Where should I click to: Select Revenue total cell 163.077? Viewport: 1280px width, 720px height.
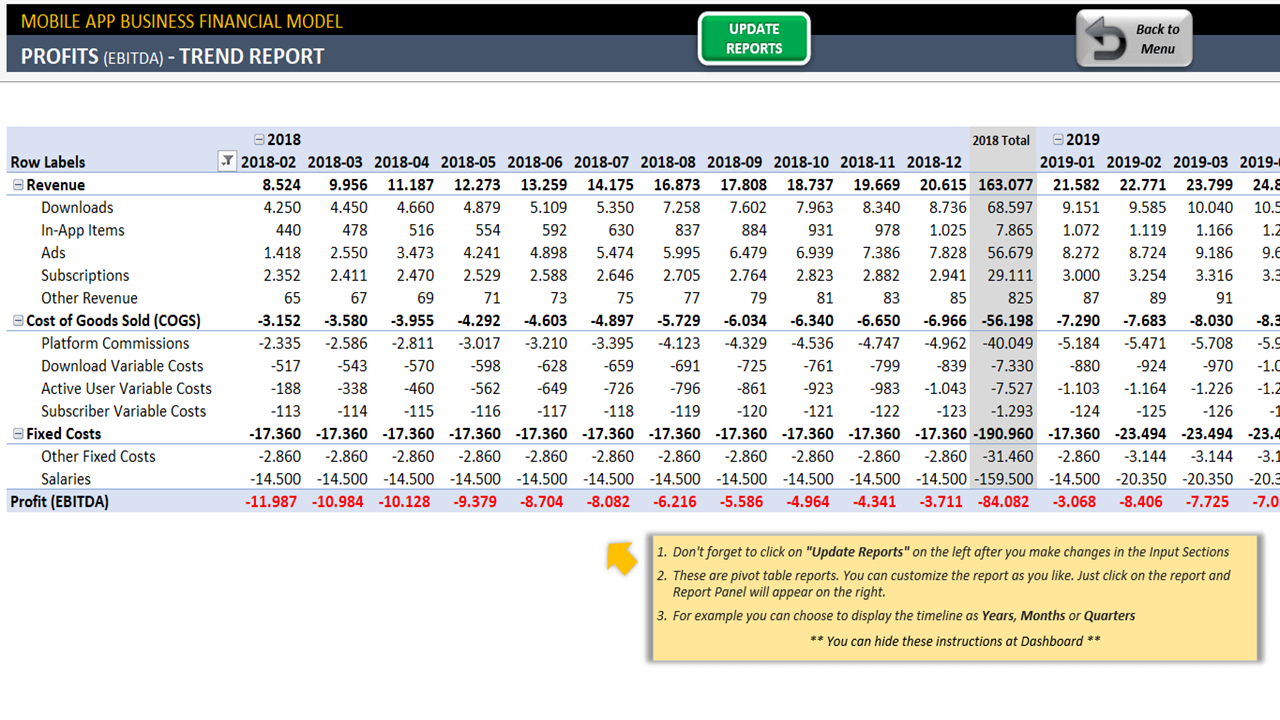[x=1005, y=185]
